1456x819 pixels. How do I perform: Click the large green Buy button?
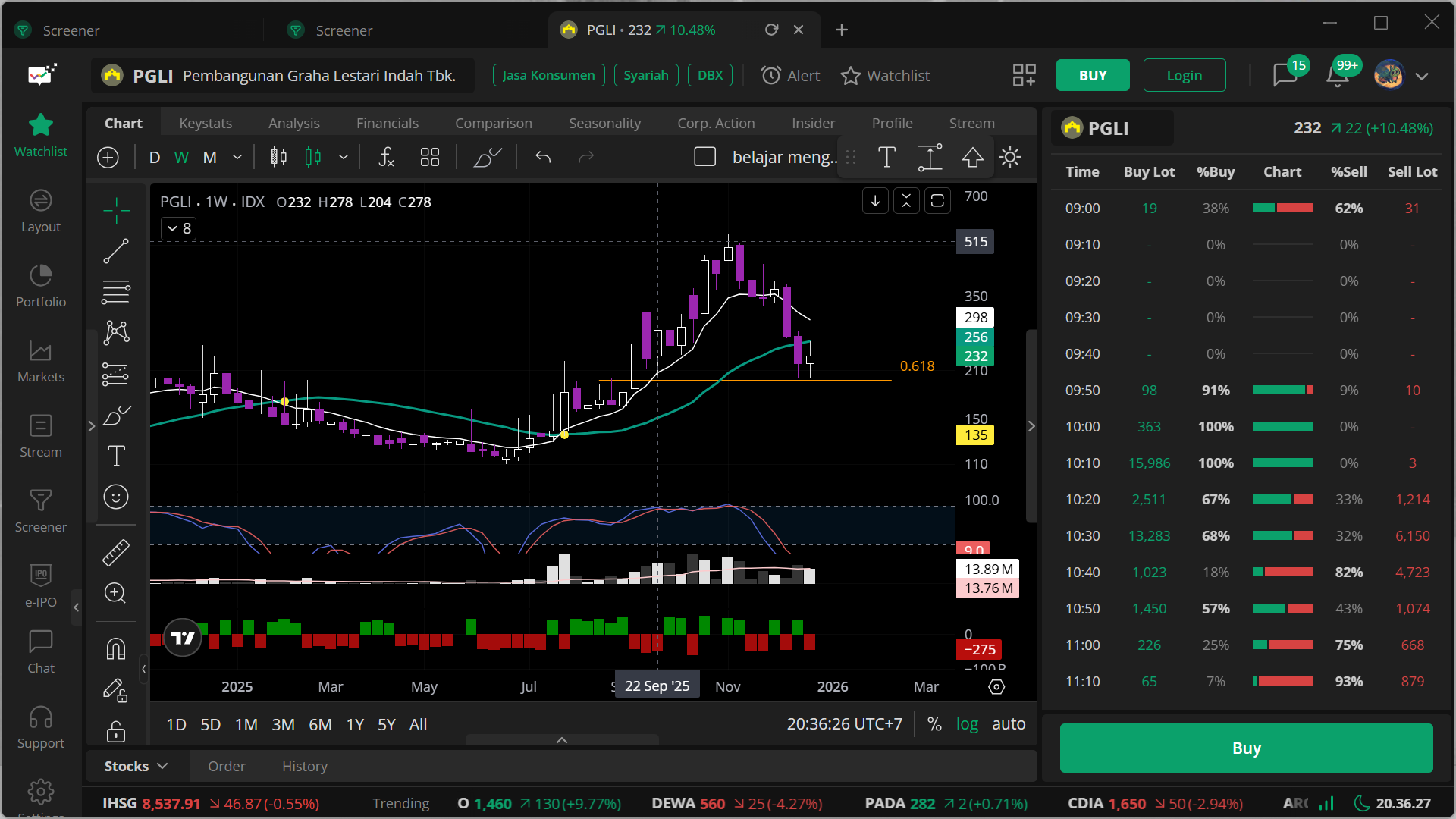pyautogui.click(x=1246, y=748)
